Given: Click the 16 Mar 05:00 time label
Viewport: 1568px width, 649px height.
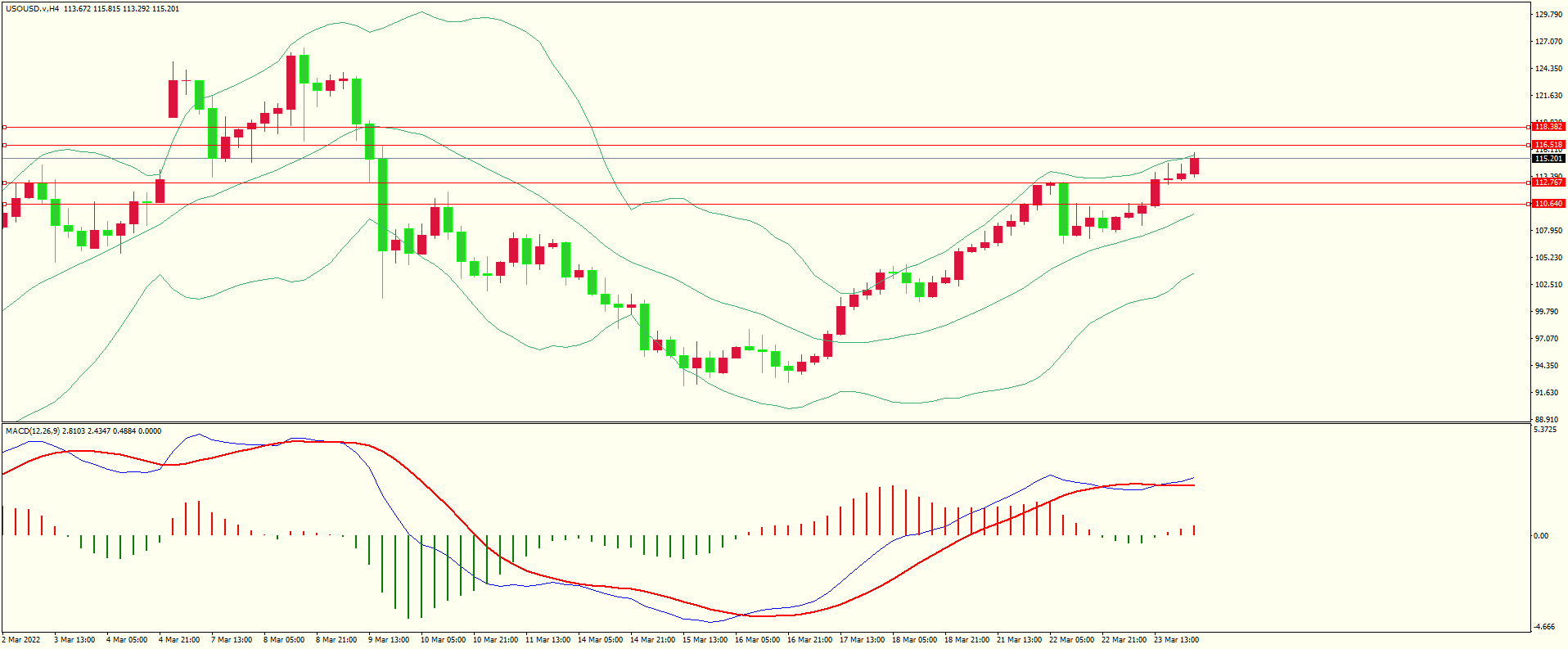Looking at the screenshot, I should click(757, 640).
